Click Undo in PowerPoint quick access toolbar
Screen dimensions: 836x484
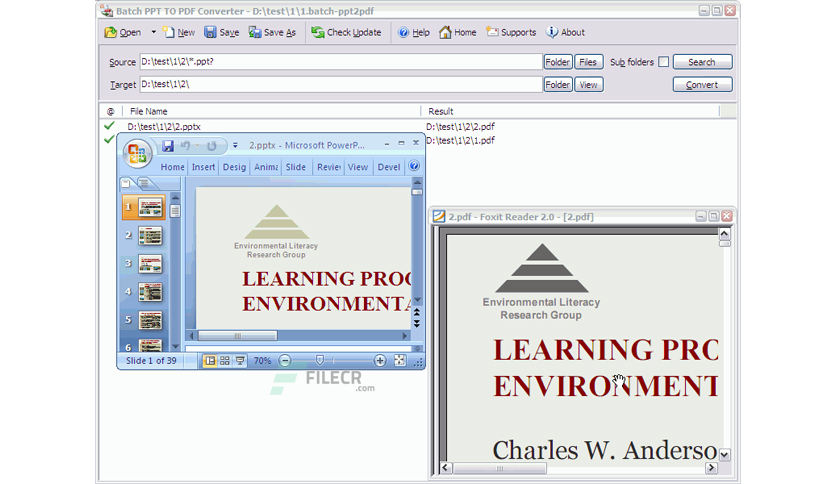[185, 146]
